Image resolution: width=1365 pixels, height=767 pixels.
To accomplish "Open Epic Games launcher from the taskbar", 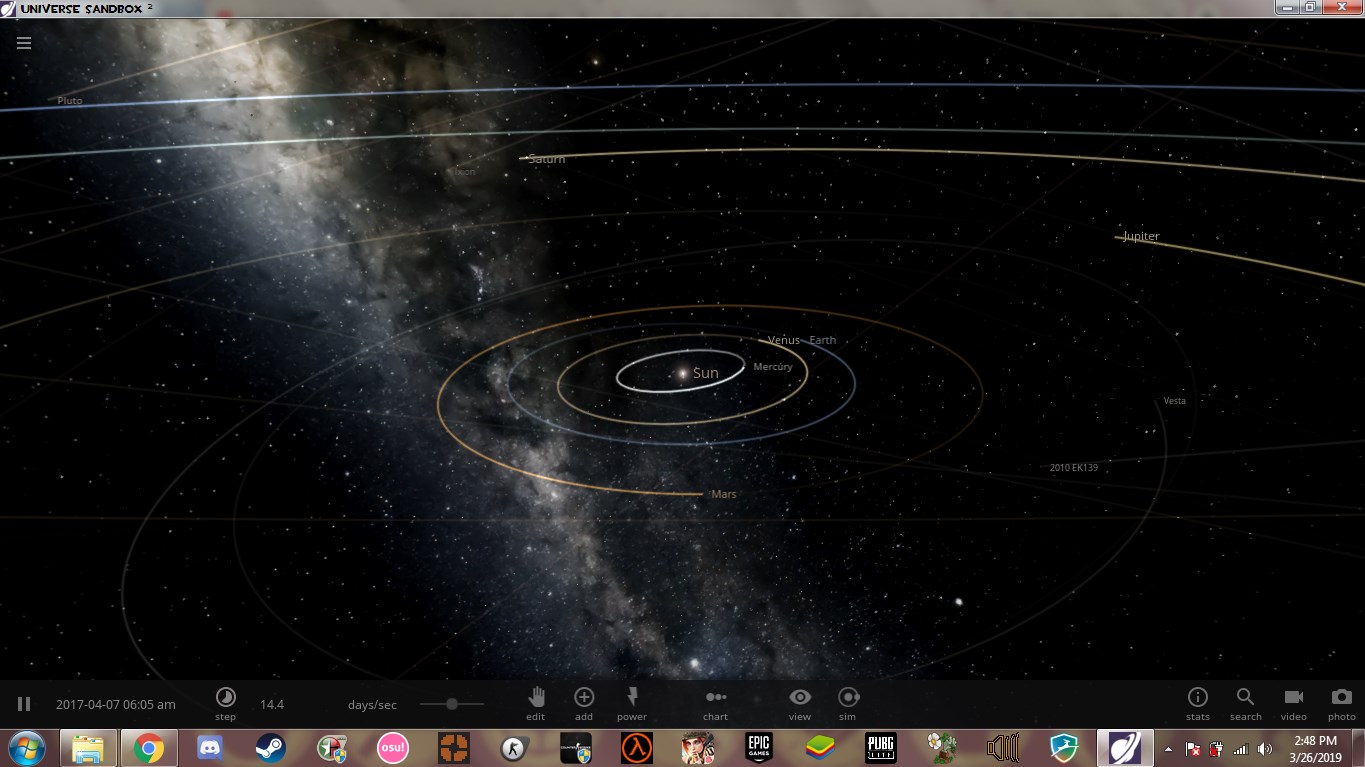I will click(x=759, y=748).
